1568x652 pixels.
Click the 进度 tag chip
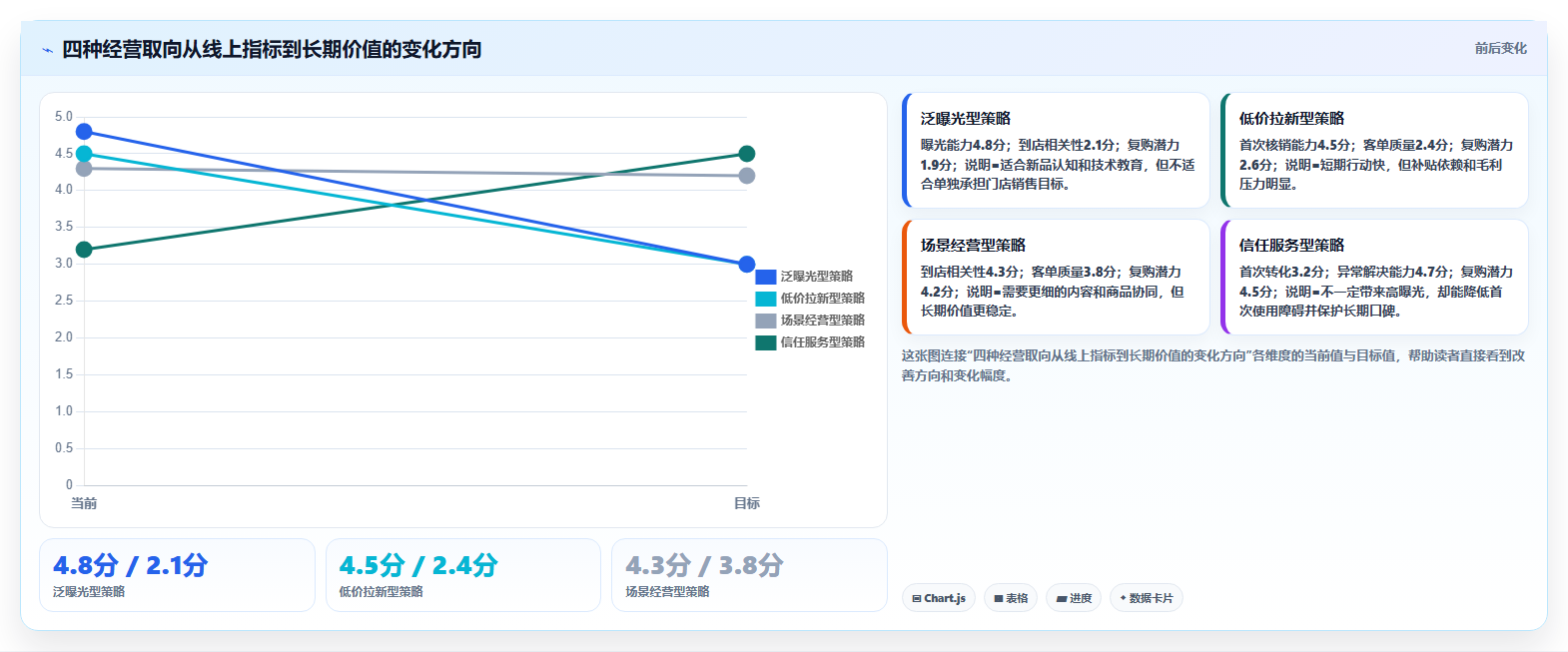pyautogui.click(x=1074, y=598)
